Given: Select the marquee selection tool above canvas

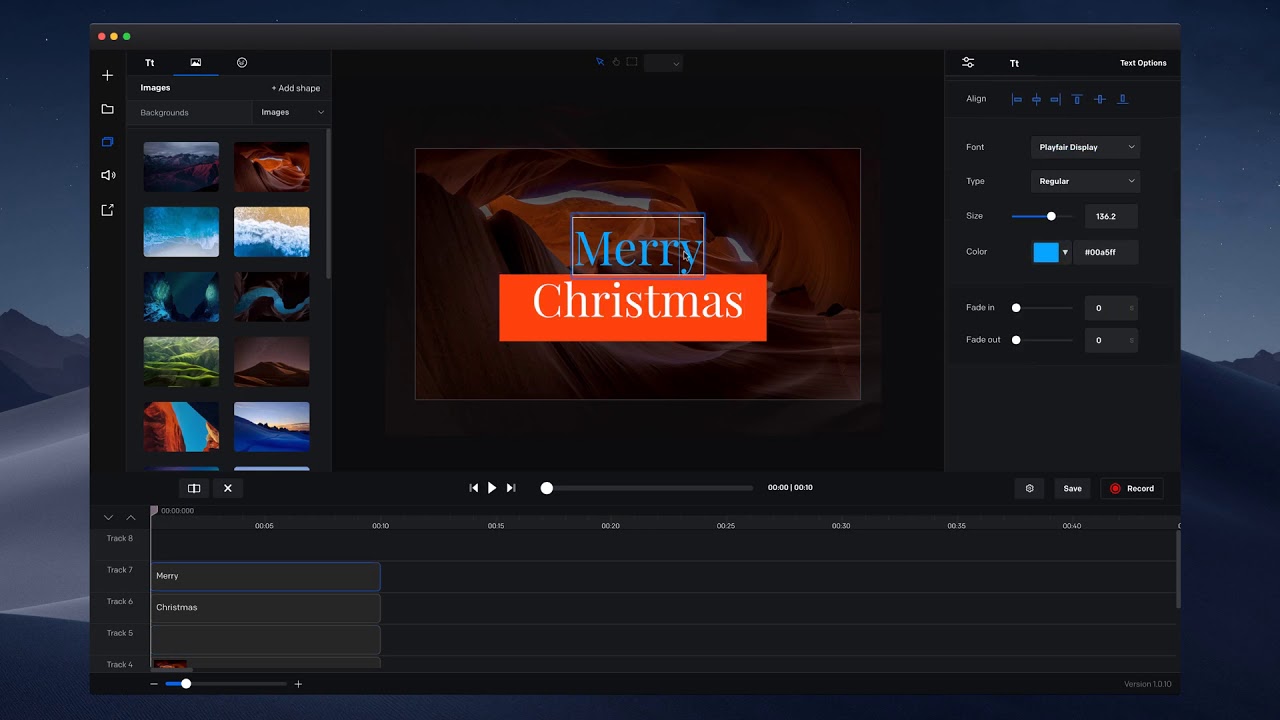Looking at the screenshot, I should 632,62.
